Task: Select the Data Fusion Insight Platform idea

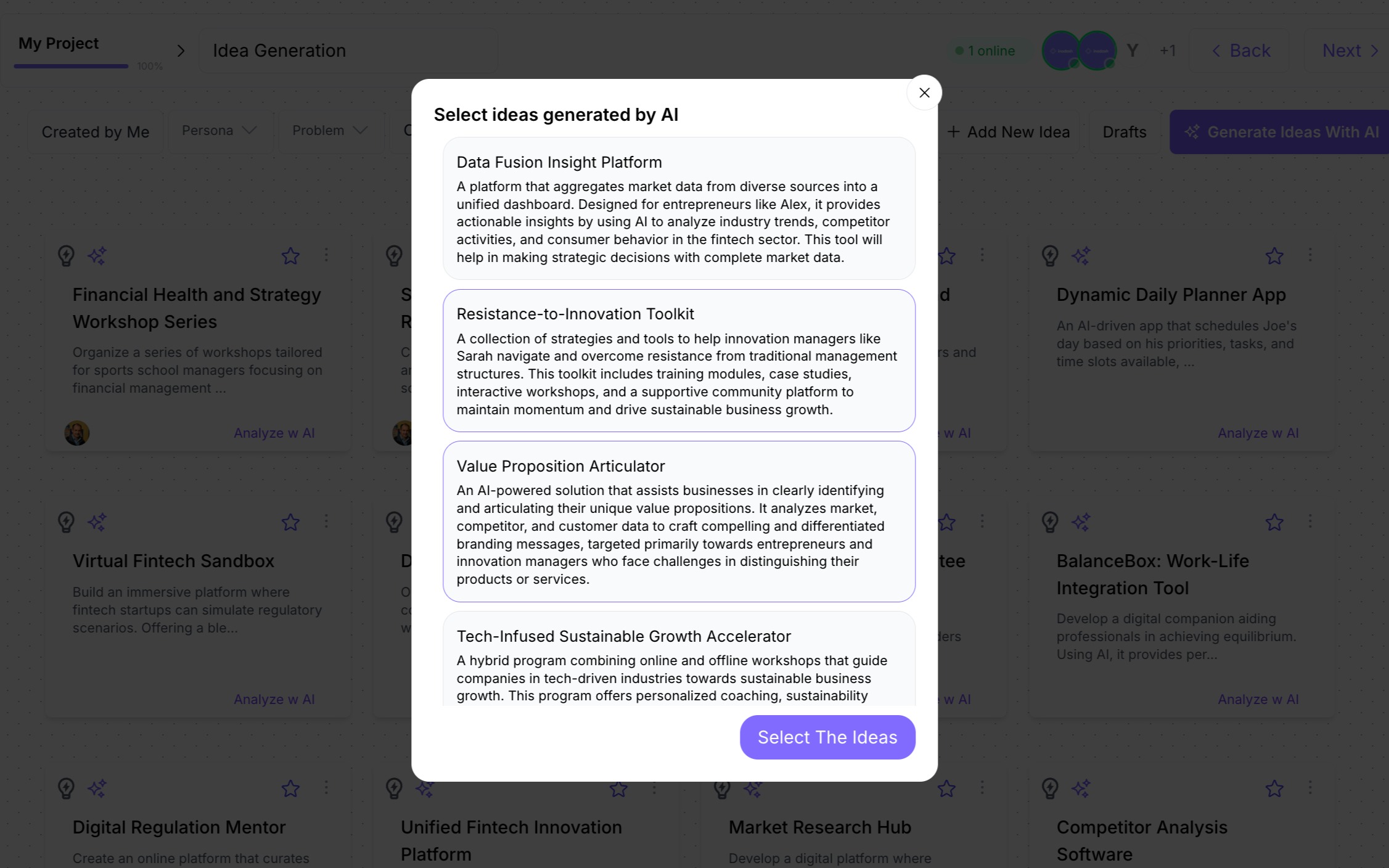Action: coord(679,208)
